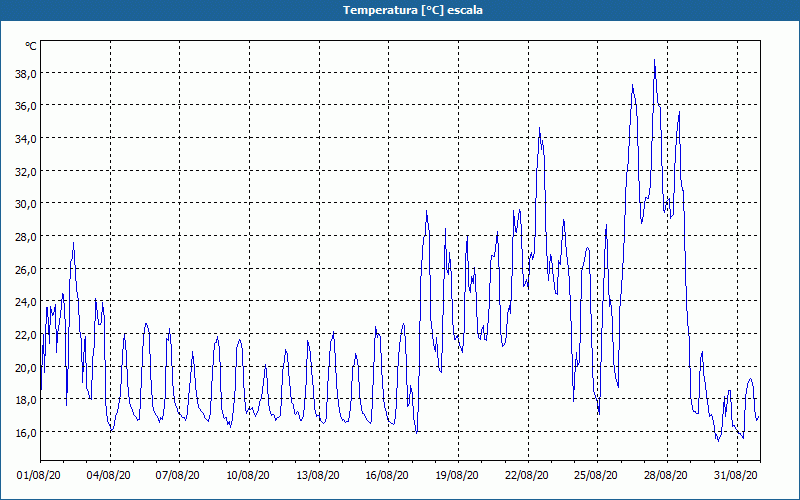The width and height of the screenshot is (800, 500).
Task: Click the 31/08/20 date label
Action: click(x=735, y=476)
